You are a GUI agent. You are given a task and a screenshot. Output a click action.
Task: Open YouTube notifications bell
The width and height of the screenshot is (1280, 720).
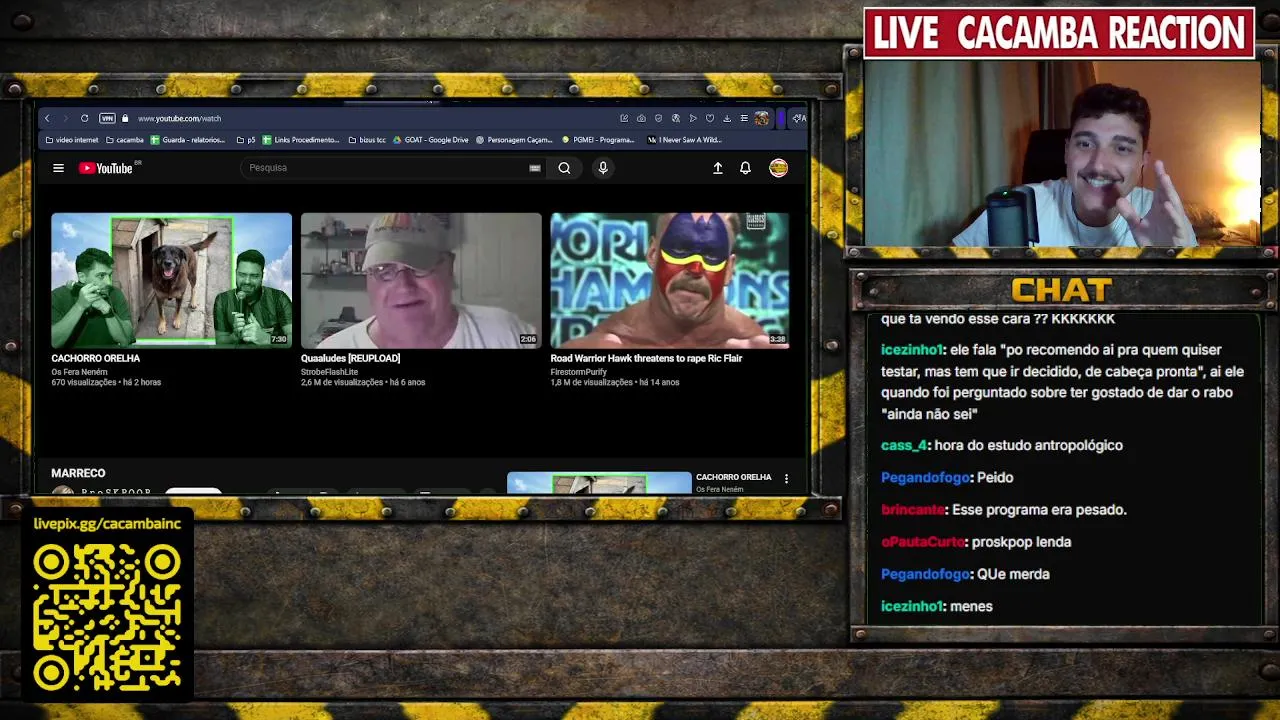click(745, 168)
